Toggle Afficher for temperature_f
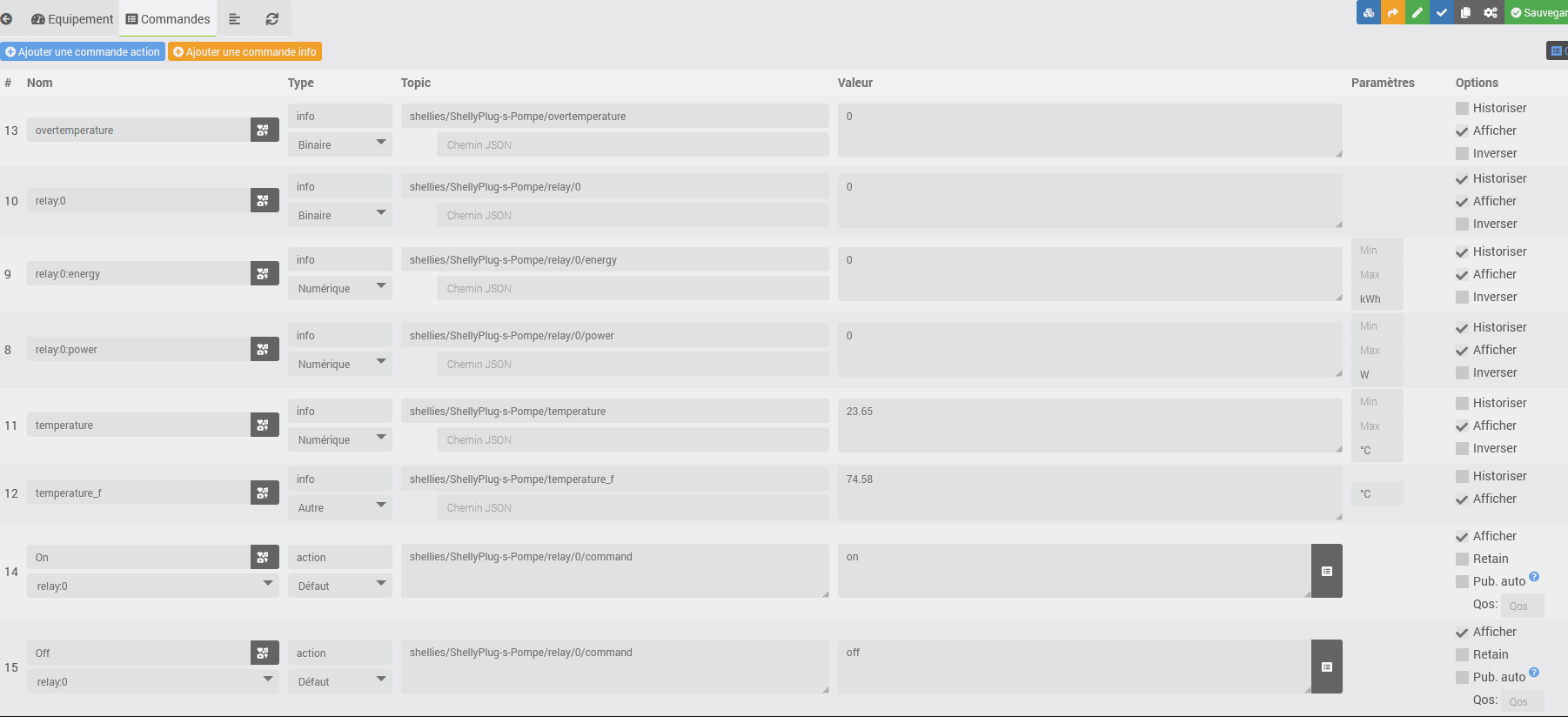This screenshot has width=1568, height=717. [1462, 499]
